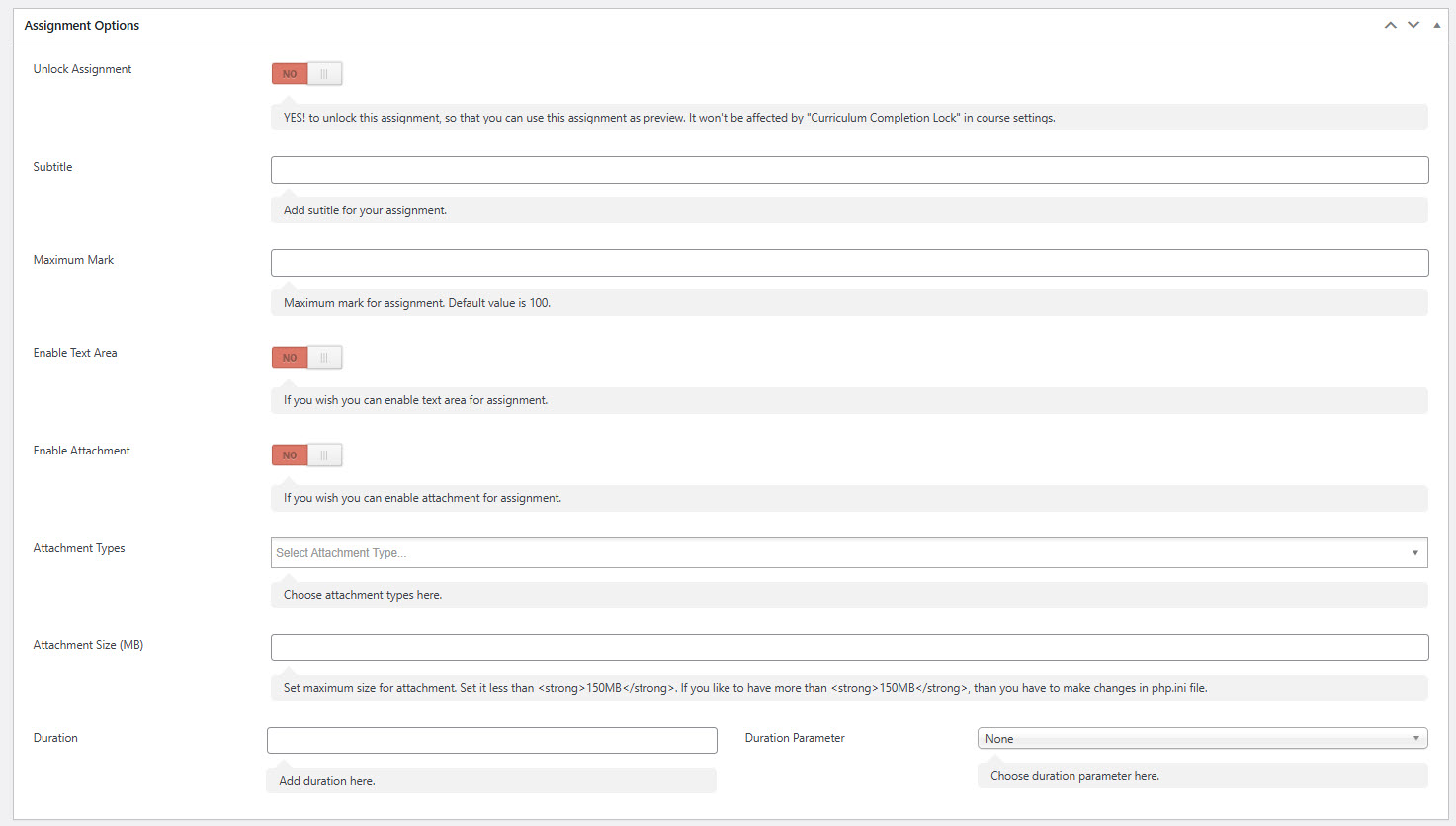
Task: Click the Maximum Mark label
Action: tap(73, 260)
